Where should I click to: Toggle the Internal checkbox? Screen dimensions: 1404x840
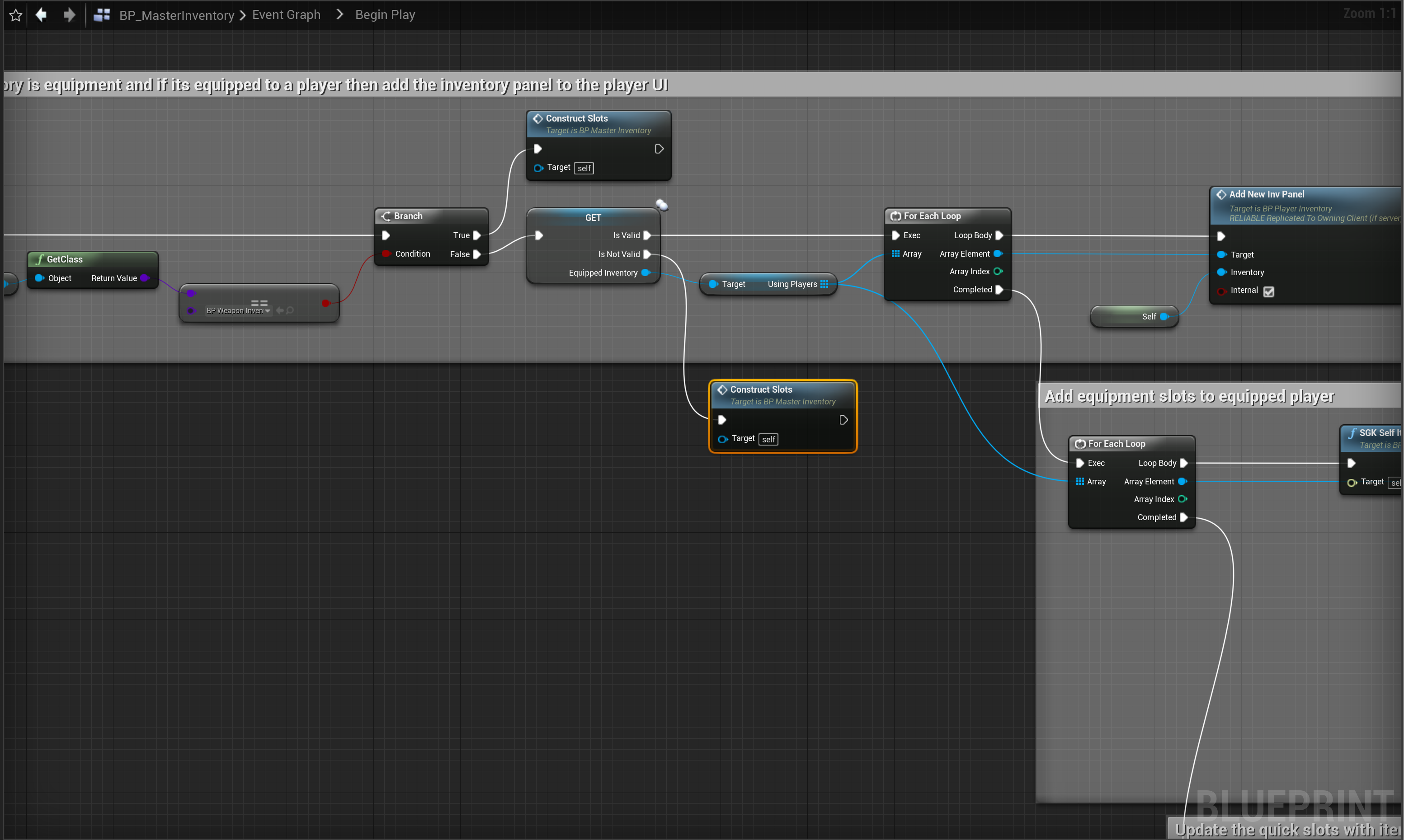(1269, 291)
